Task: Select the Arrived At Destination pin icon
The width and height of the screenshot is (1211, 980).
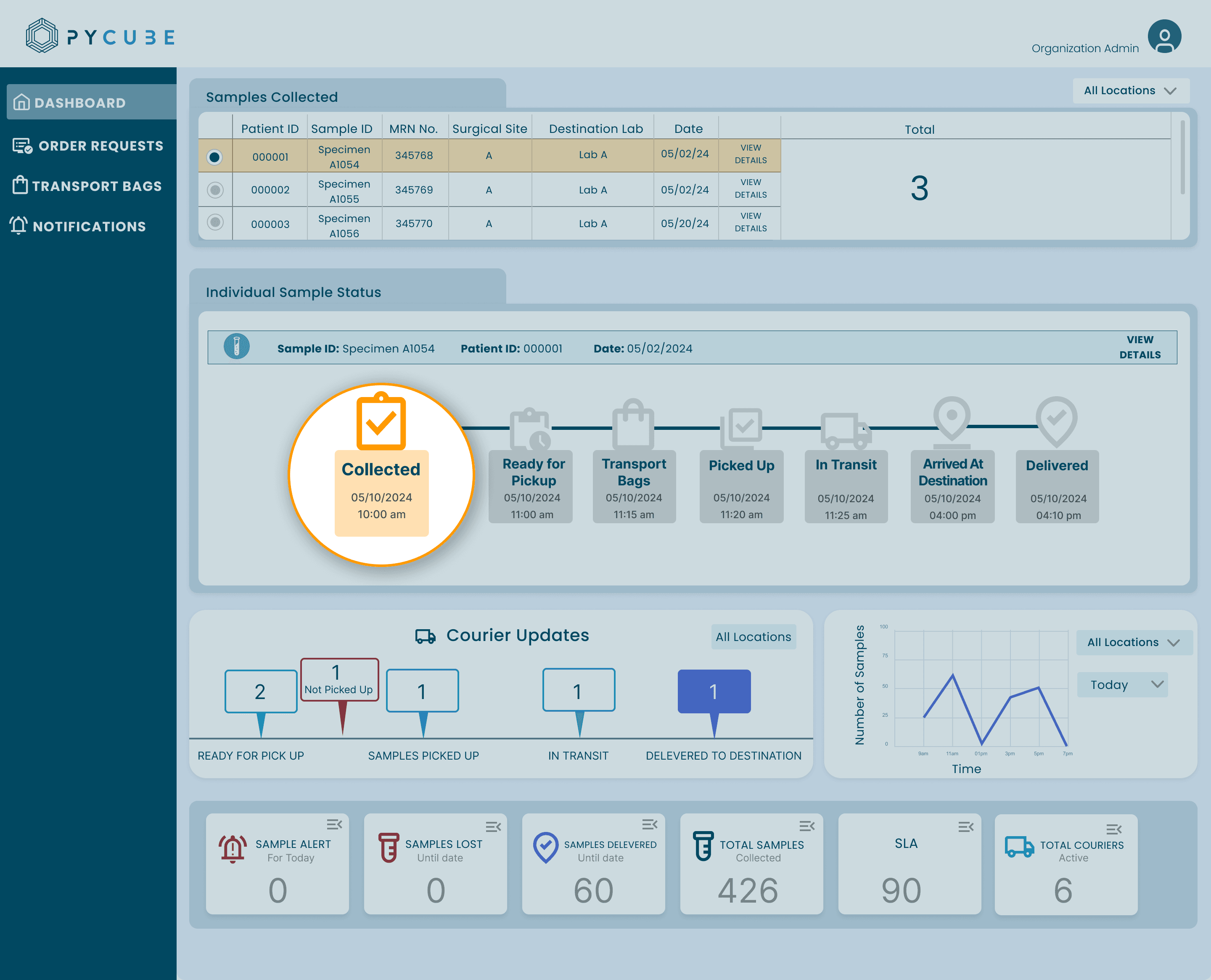Action: tap(952, 422)
